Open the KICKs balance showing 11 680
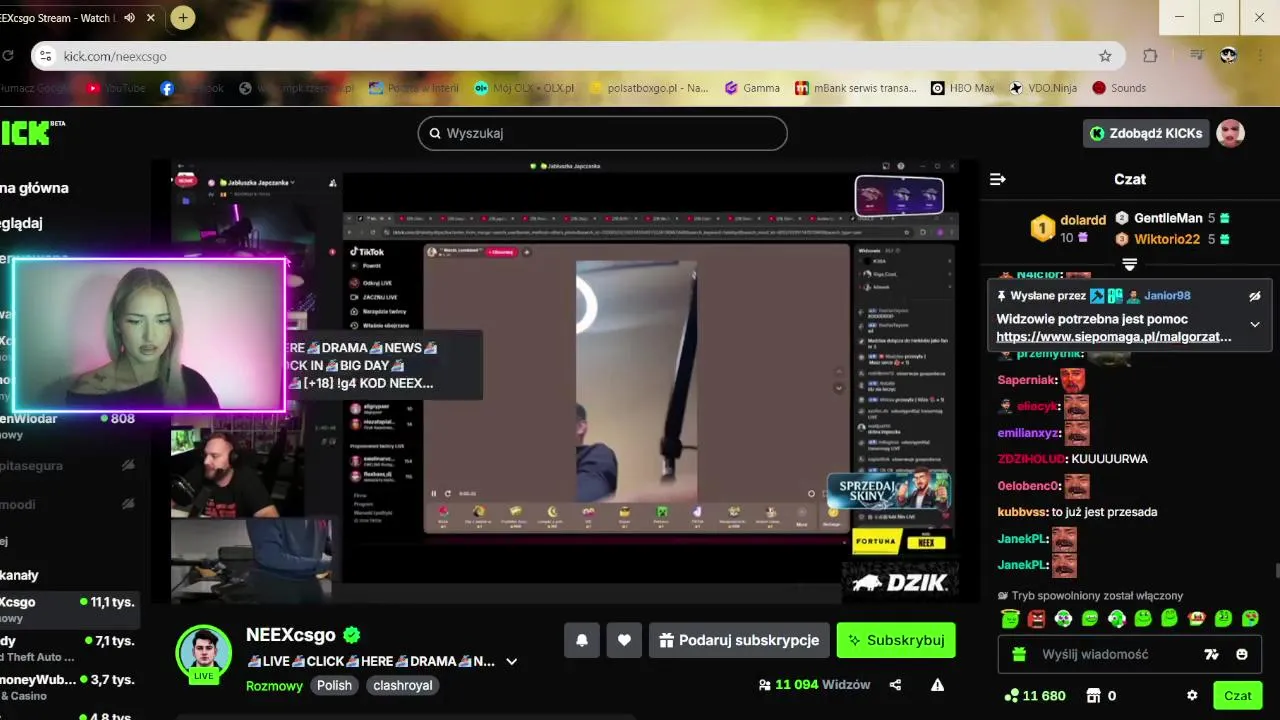 [x=1036, y=696]
